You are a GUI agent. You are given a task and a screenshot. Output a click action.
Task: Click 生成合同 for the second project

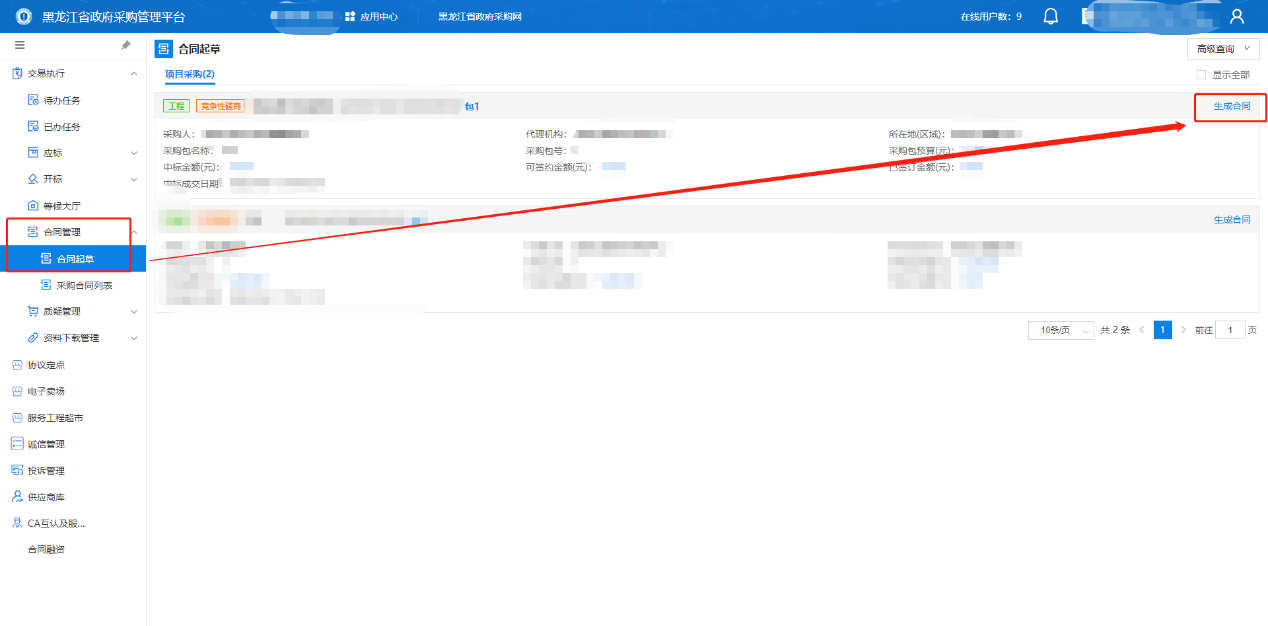tap(1231, 220)
